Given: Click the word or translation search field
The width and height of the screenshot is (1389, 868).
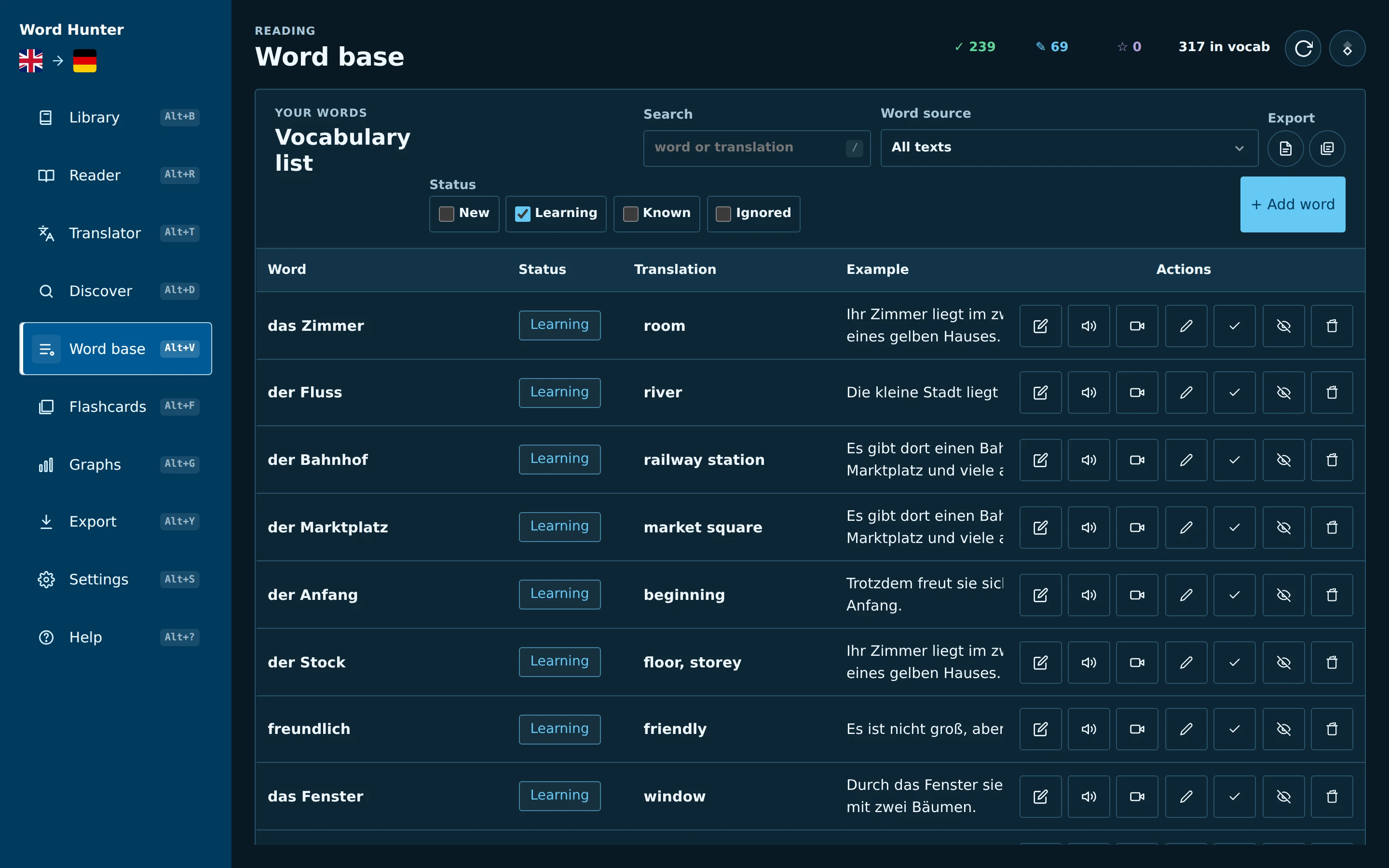Looking at the screenshot, I should pos(757,148).
